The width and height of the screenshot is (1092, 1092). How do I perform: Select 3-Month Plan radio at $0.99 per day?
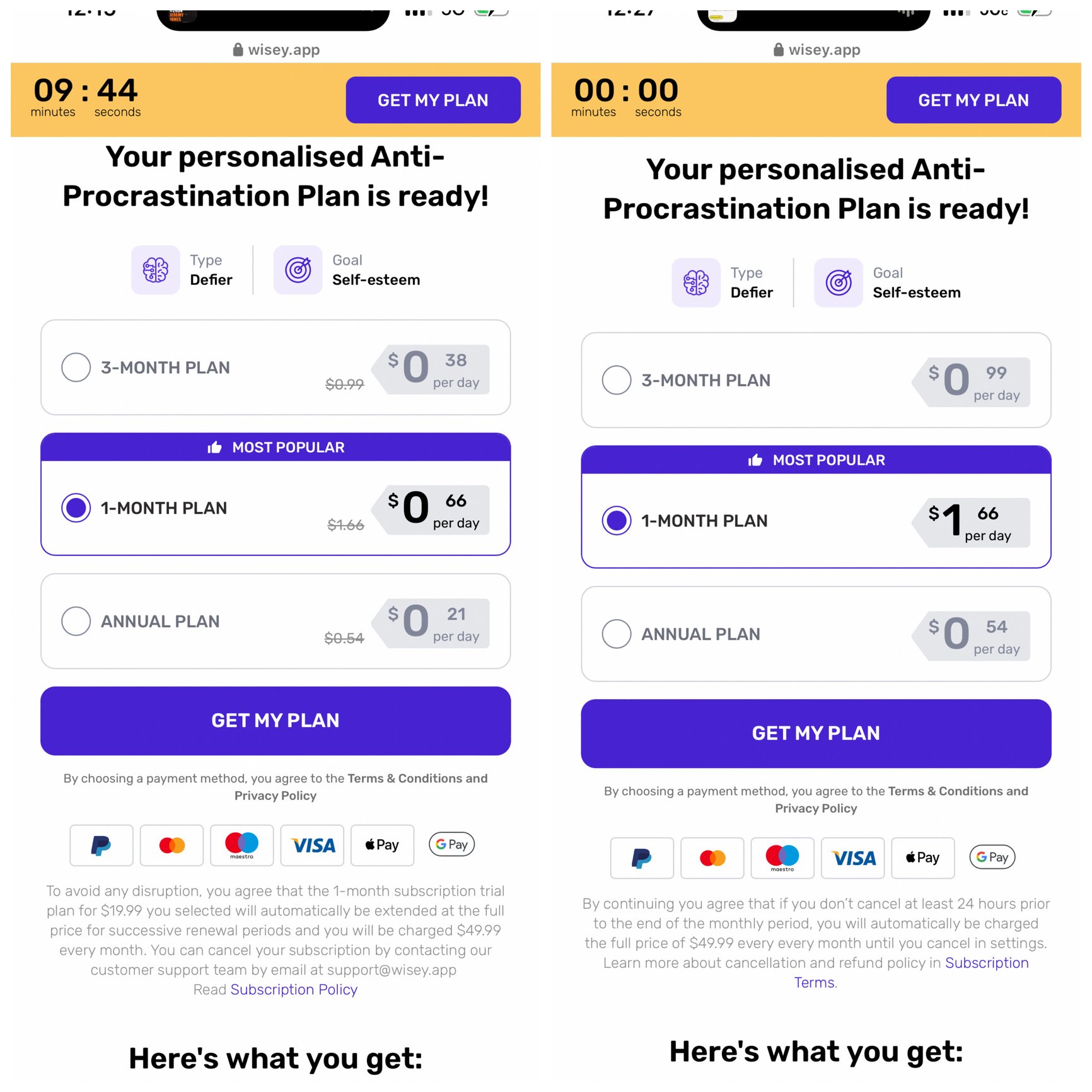tap(617, 380)
